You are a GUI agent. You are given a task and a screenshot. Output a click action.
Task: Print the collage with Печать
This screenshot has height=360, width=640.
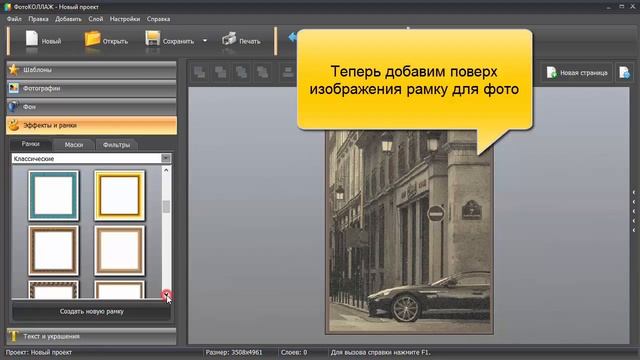click(241, 40)
